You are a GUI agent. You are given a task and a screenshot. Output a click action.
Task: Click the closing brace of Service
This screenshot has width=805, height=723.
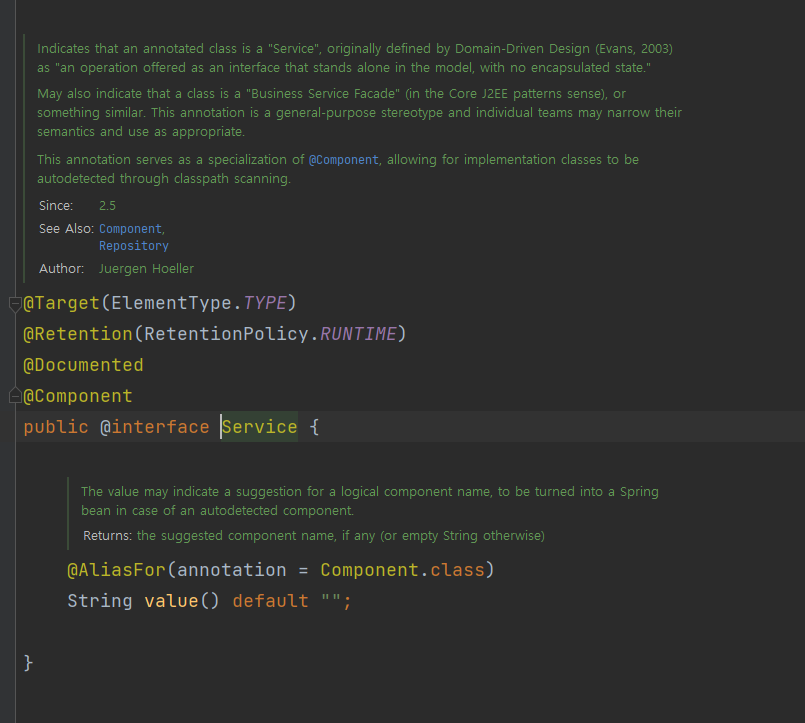point(28,663)
